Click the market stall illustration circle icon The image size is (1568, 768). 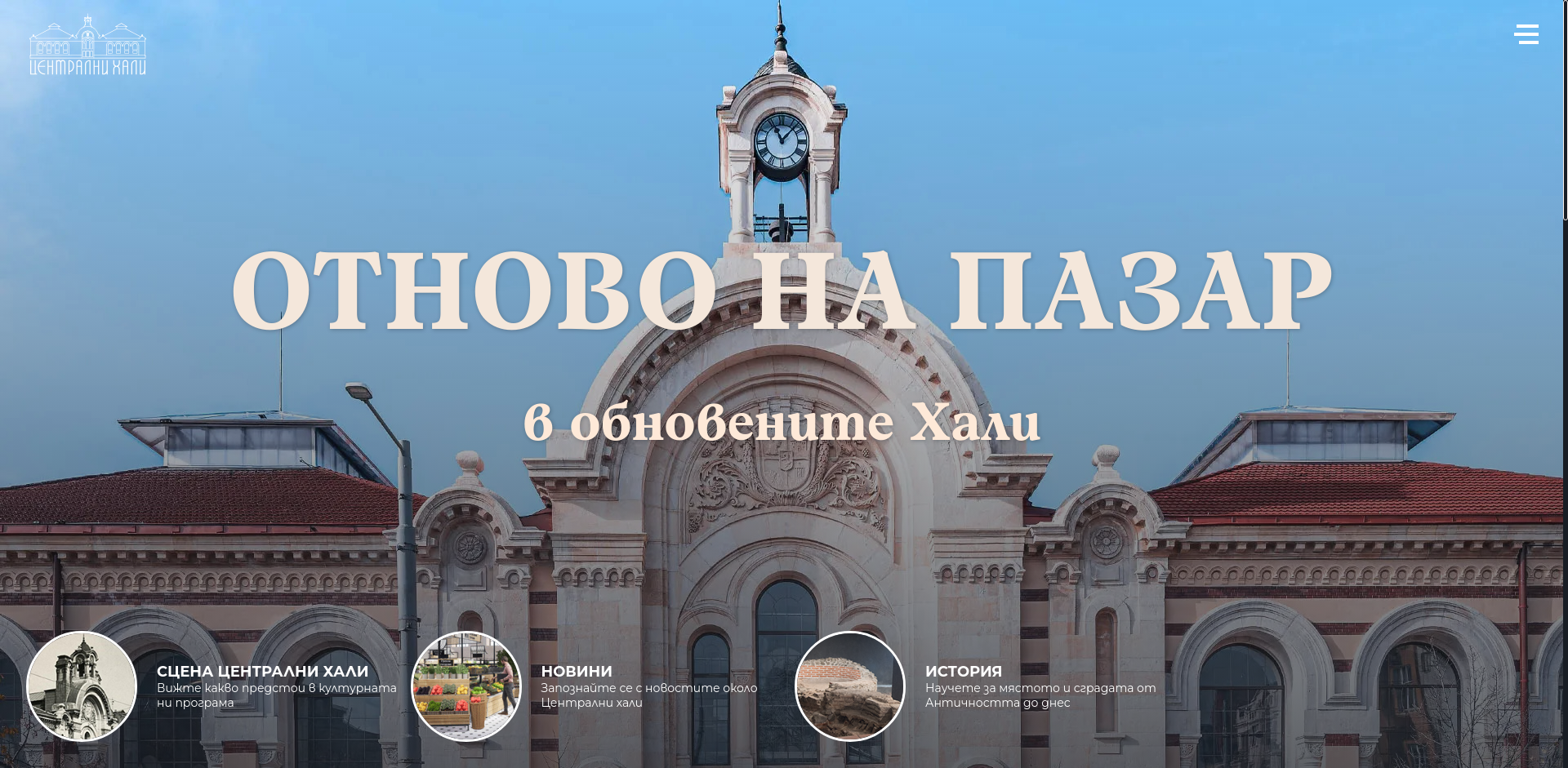(466, 686)
